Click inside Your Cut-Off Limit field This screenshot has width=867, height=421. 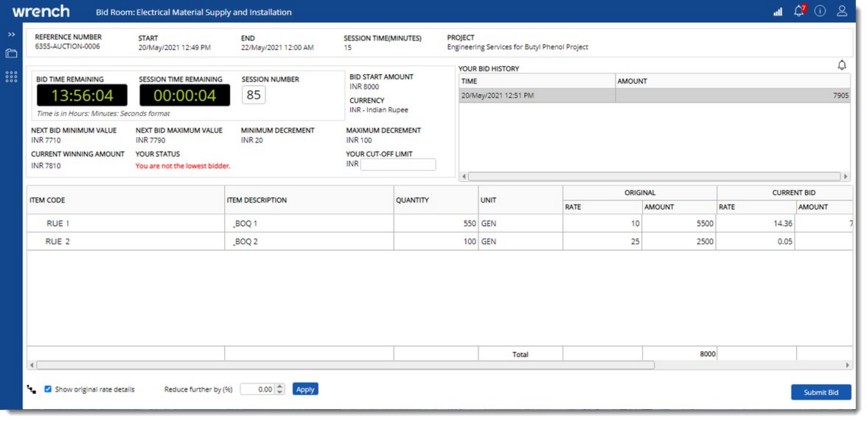[397, 165]
